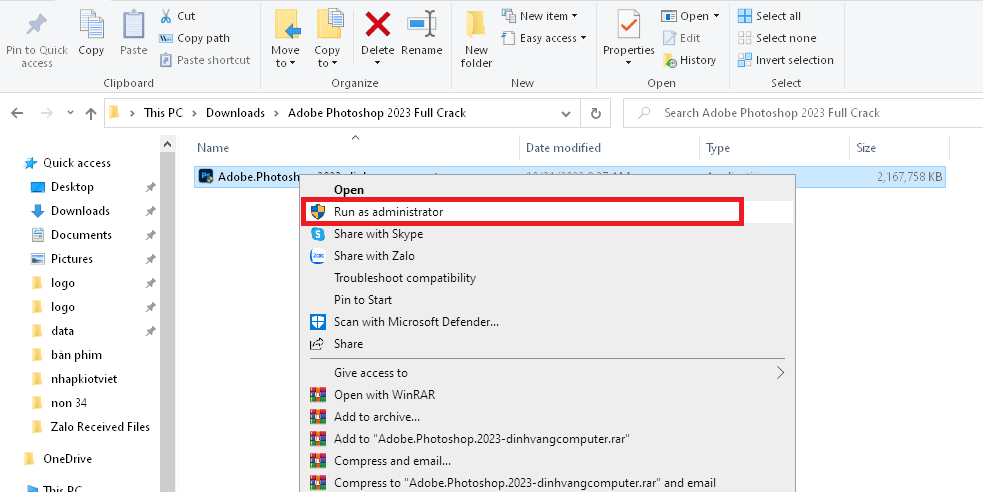Open the New item dropdown
This screenshot has width=983, height=492.
click(x=540, y=16)
